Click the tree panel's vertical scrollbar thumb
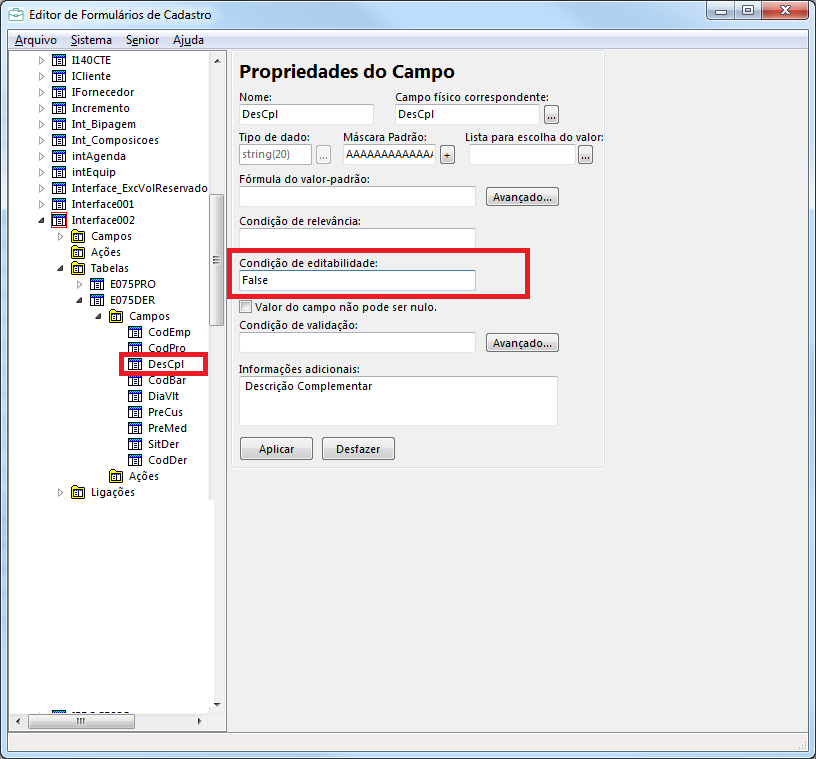Viewport: 816px width, 759px height. (215, 258)
